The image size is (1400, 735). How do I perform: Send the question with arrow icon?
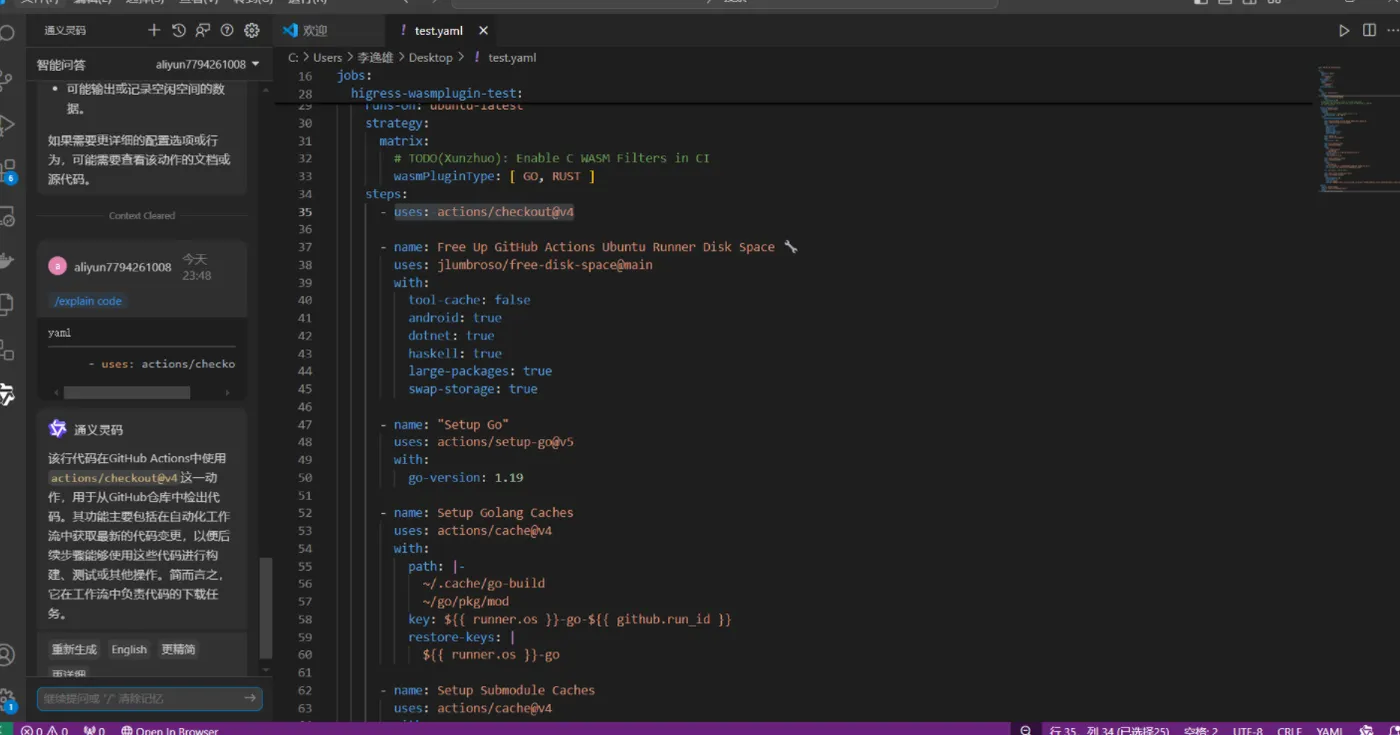click(x=250, y=698)
